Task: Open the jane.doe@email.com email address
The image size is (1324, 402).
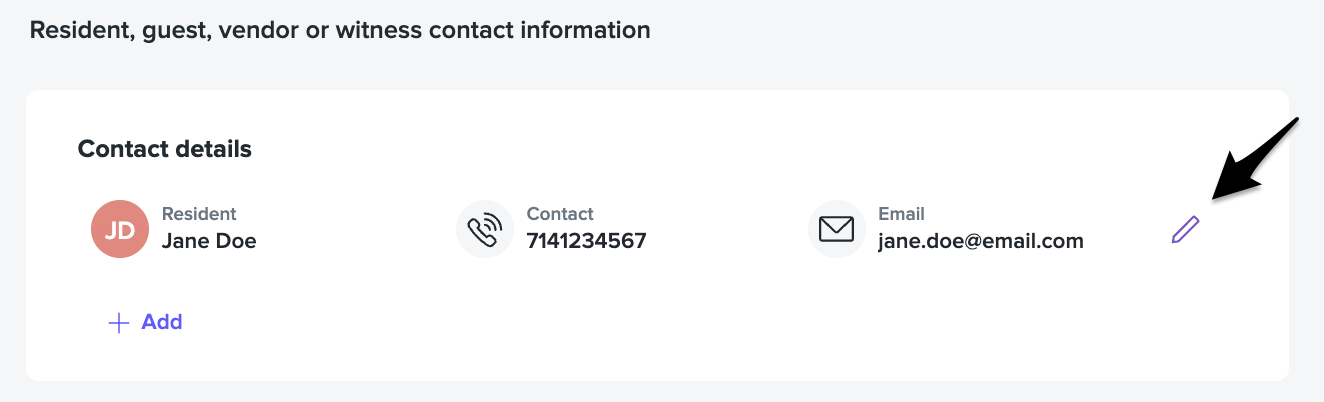Action: (981, 241)
